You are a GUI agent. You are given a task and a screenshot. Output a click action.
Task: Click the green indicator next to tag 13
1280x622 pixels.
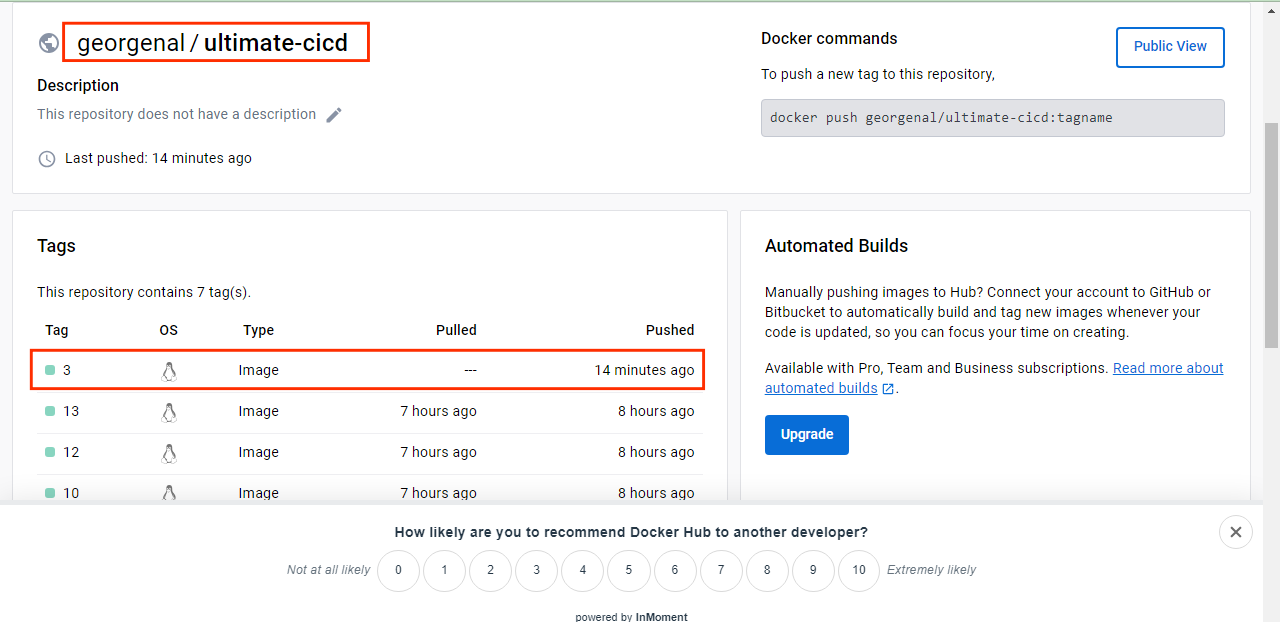(x=49, y=410)
